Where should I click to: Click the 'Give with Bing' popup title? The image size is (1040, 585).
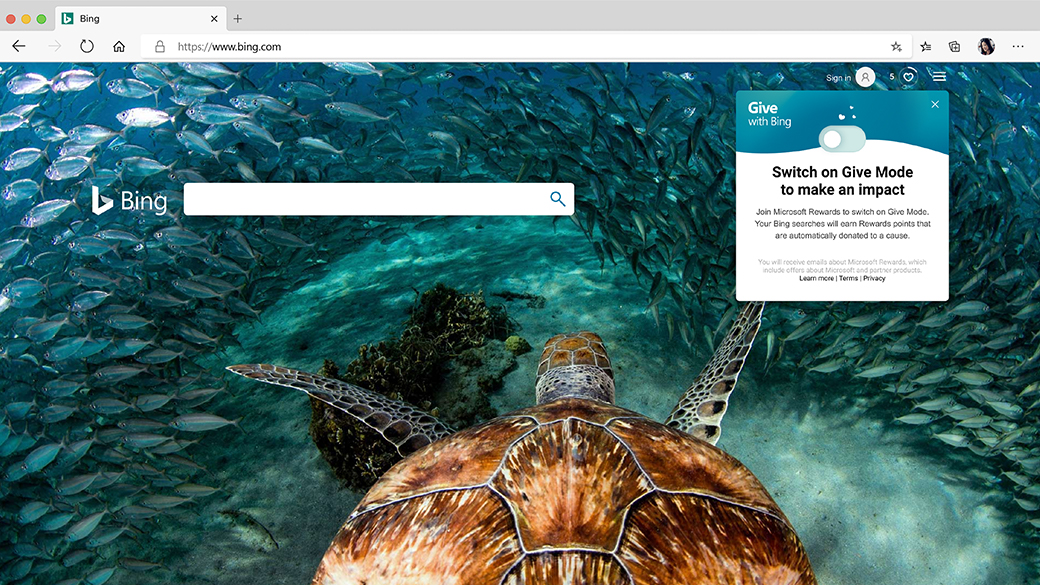[x=769, y=113]
